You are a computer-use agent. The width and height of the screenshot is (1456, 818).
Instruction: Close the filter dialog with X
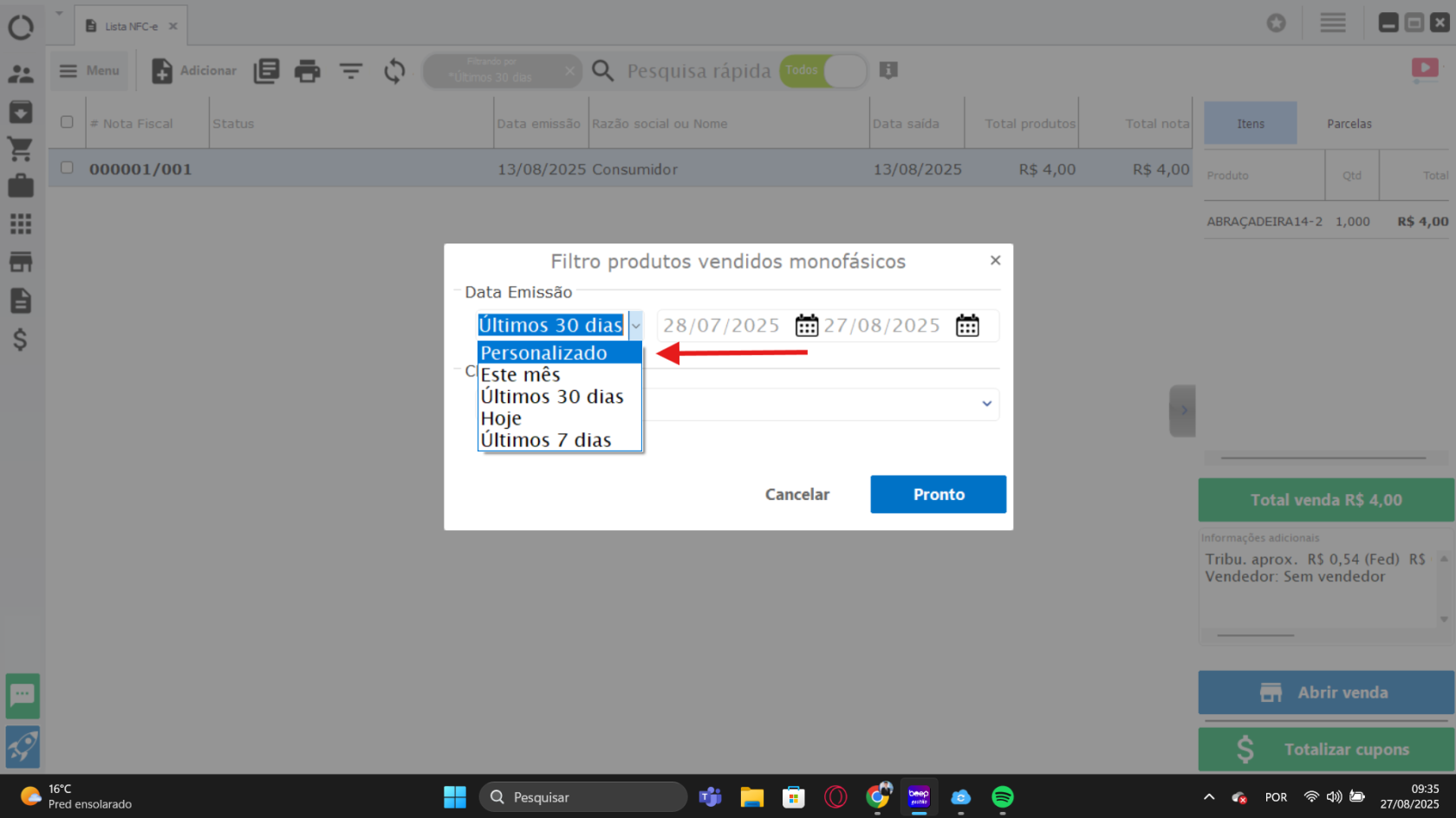[995, 260]
